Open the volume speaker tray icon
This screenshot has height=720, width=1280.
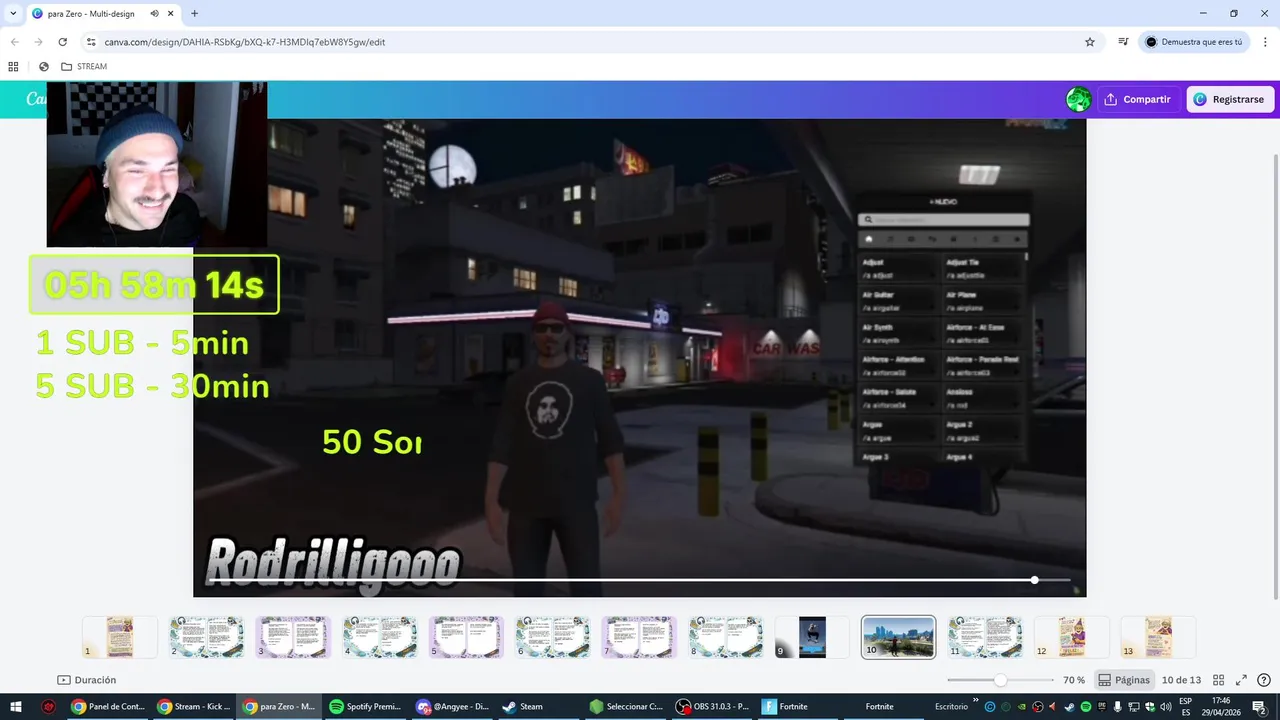coord(1165,707)
